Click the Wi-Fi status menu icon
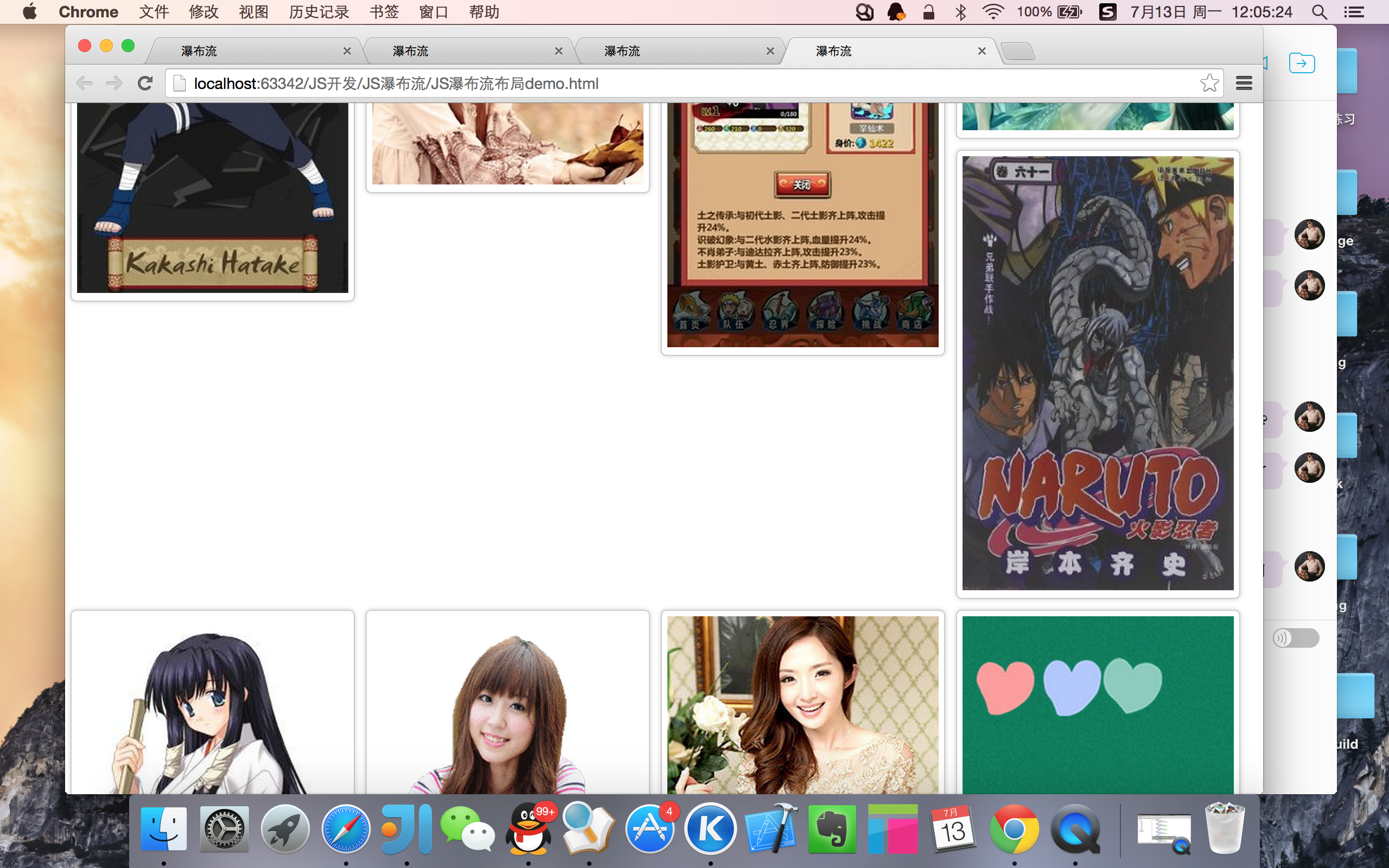This screenshot has width=1389, height=868. 992,12
